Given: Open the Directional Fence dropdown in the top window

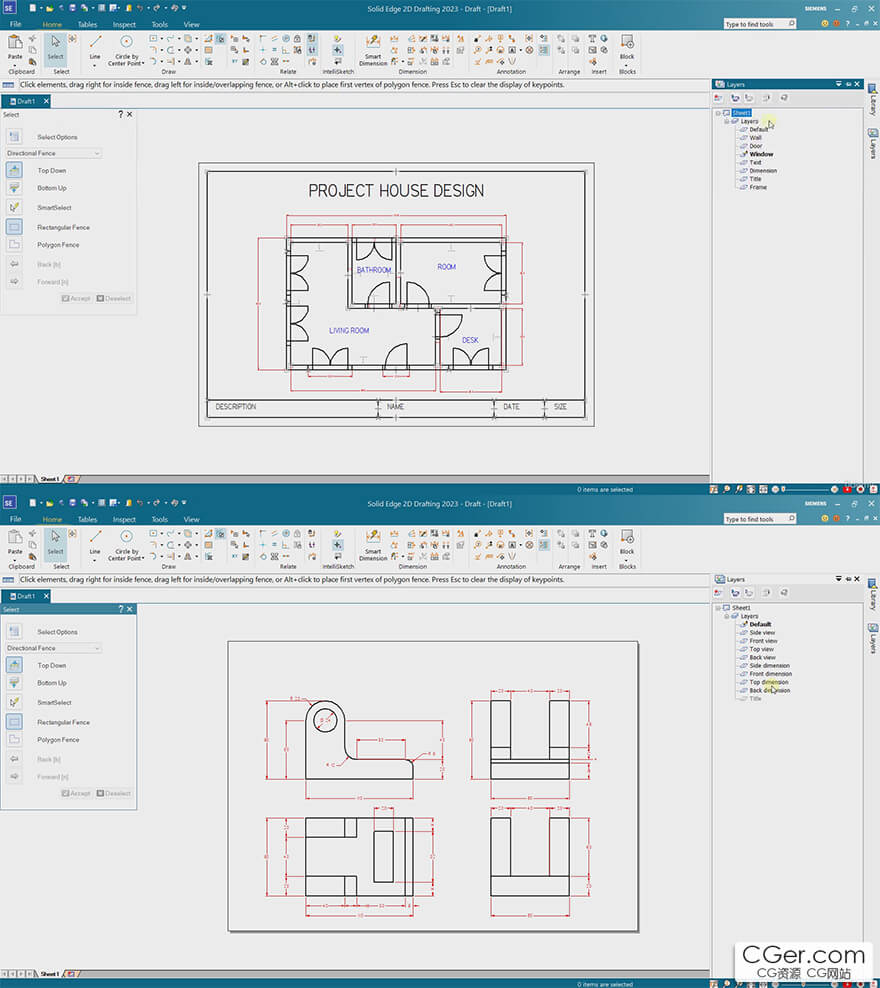Looking at the screenshot, I should coord(53,153).
